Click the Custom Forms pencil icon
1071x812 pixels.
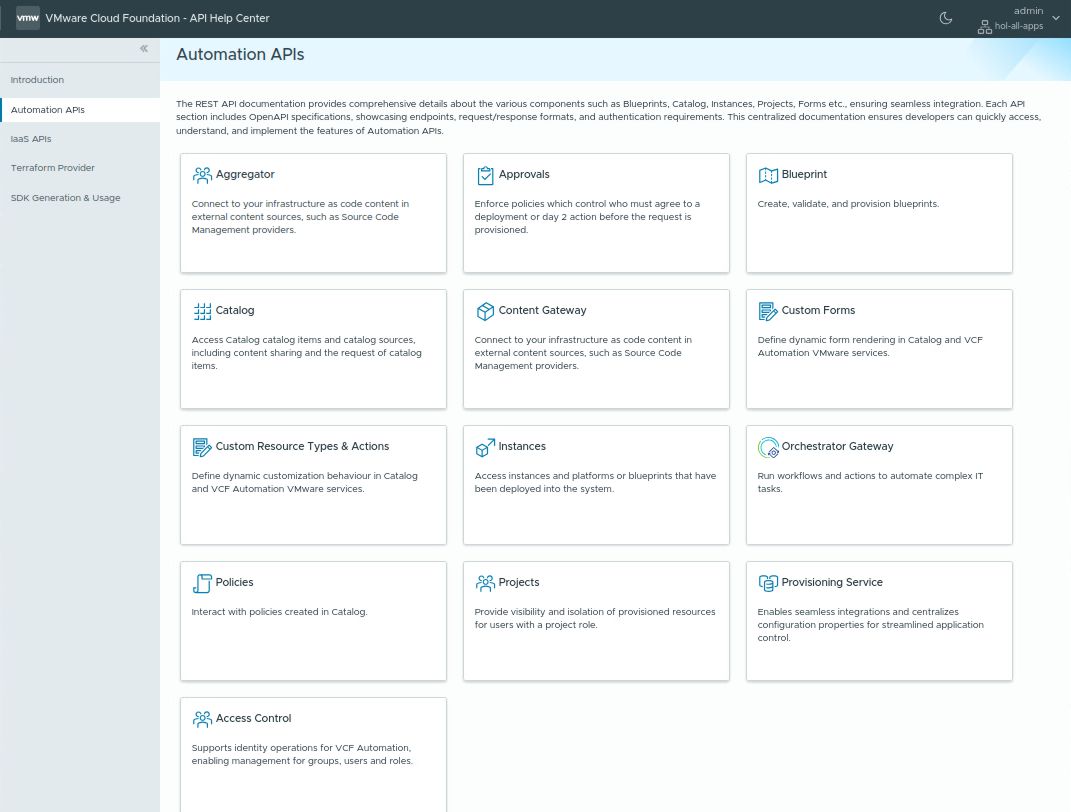pyautogui.click(x=768, y=311)
